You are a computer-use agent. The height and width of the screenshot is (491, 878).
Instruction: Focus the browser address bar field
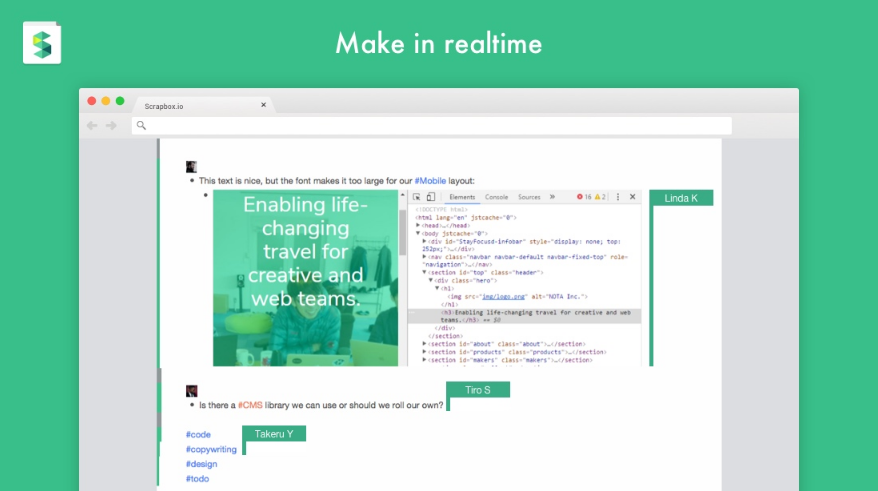432,125
